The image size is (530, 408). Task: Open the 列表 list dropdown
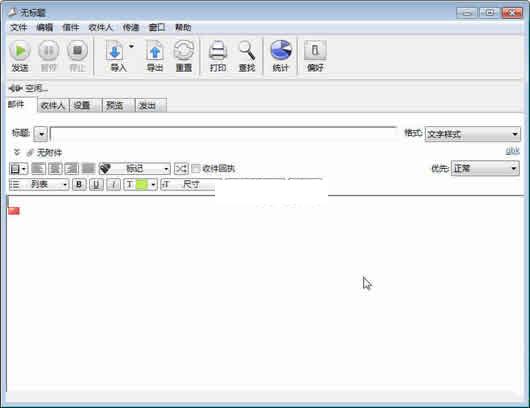pos(39,185)
